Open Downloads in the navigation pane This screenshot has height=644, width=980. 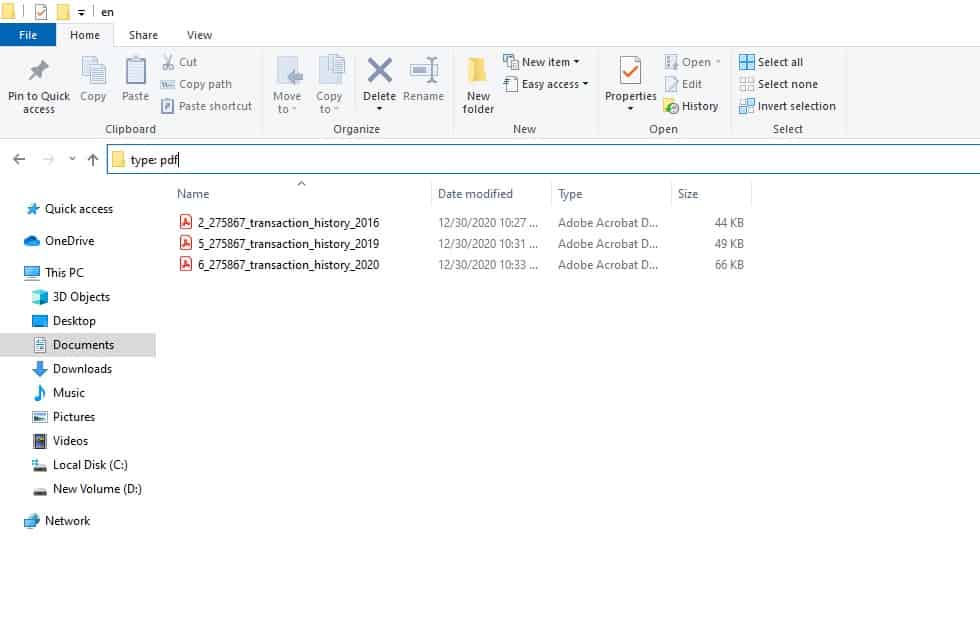pyautogui.click(x=82, y=369)
